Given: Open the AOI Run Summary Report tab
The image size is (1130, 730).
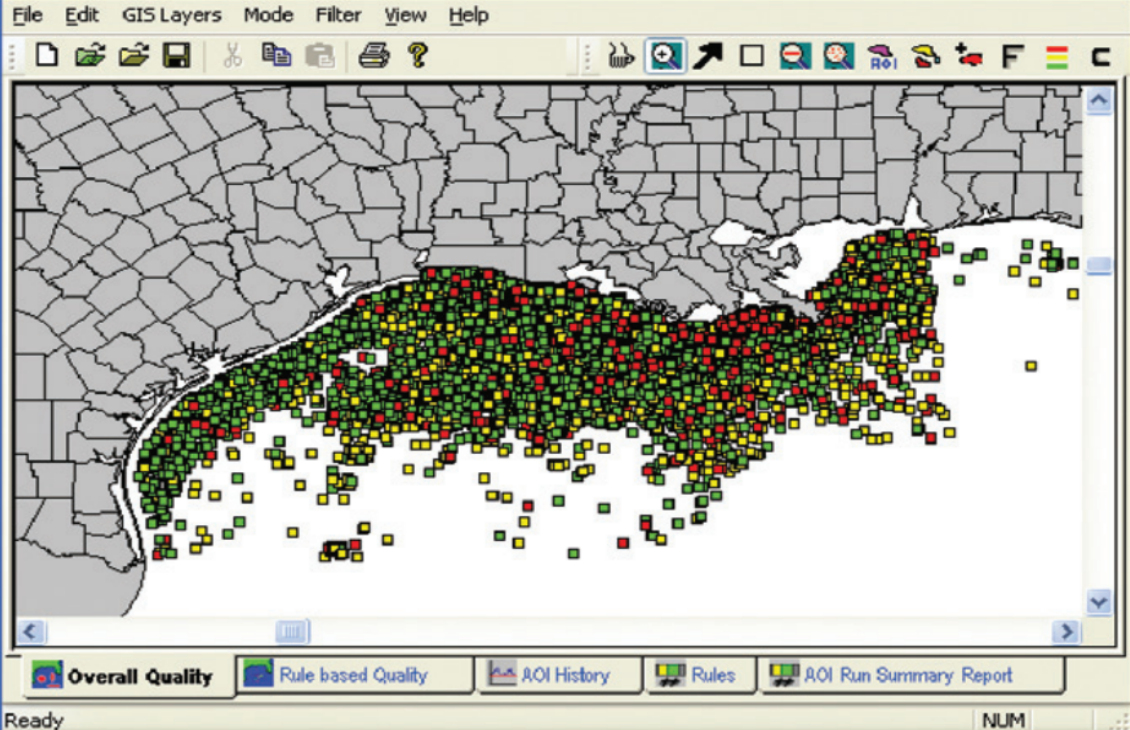Looking at the screenshot, I should click(x=911, y=675).
